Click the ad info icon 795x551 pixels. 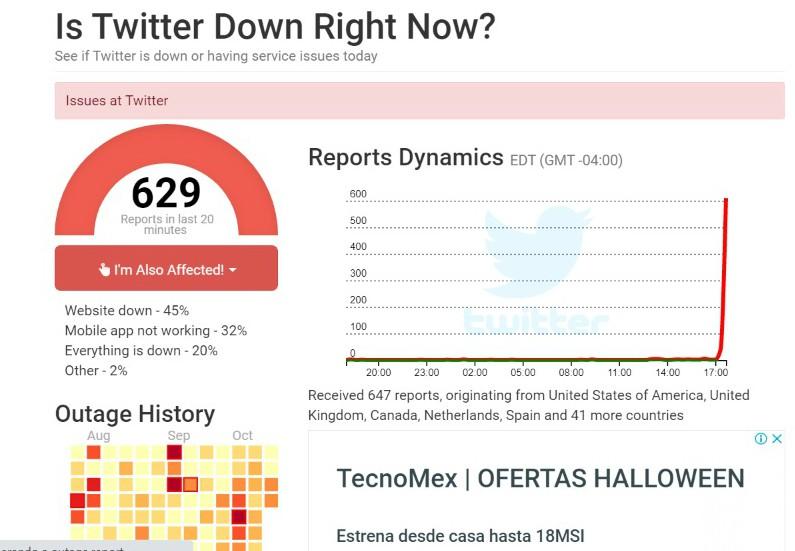click(x=760, y=439)
